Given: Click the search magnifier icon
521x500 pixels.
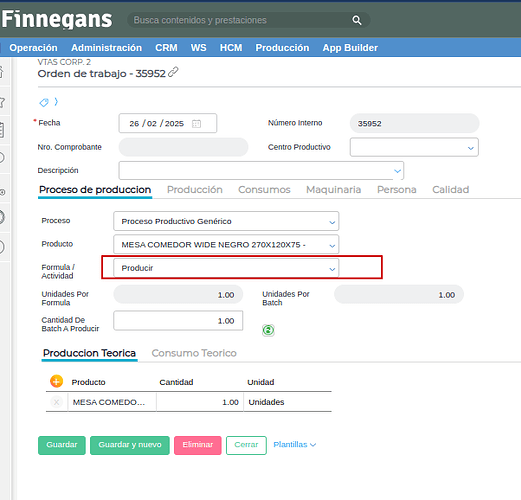Looking at the screenshot, I should [357, 20].
